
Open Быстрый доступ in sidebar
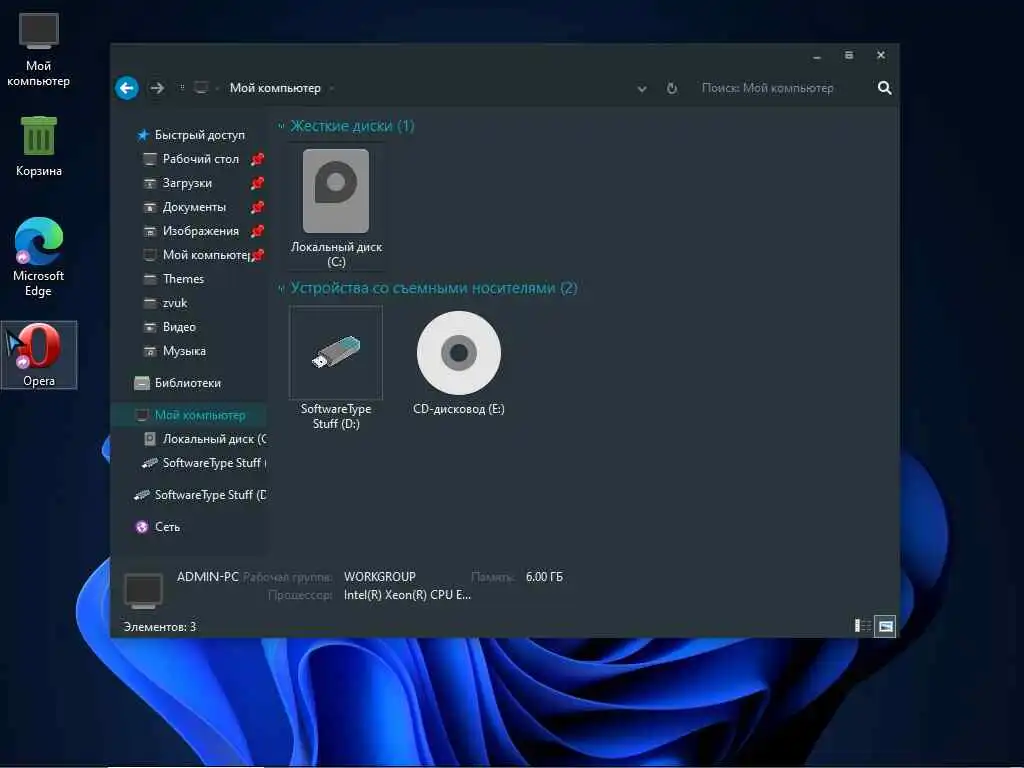[x=191, y=135]
